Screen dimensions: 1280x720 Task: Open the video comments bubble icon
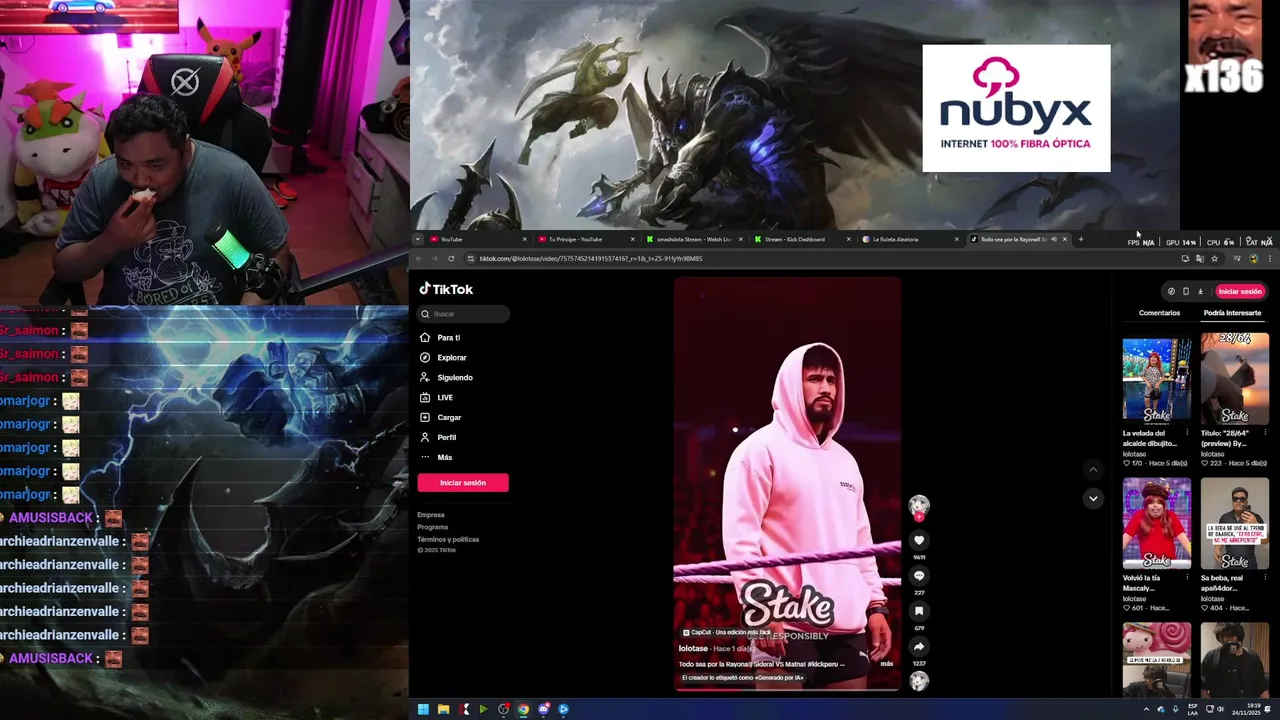click(919, 576)
